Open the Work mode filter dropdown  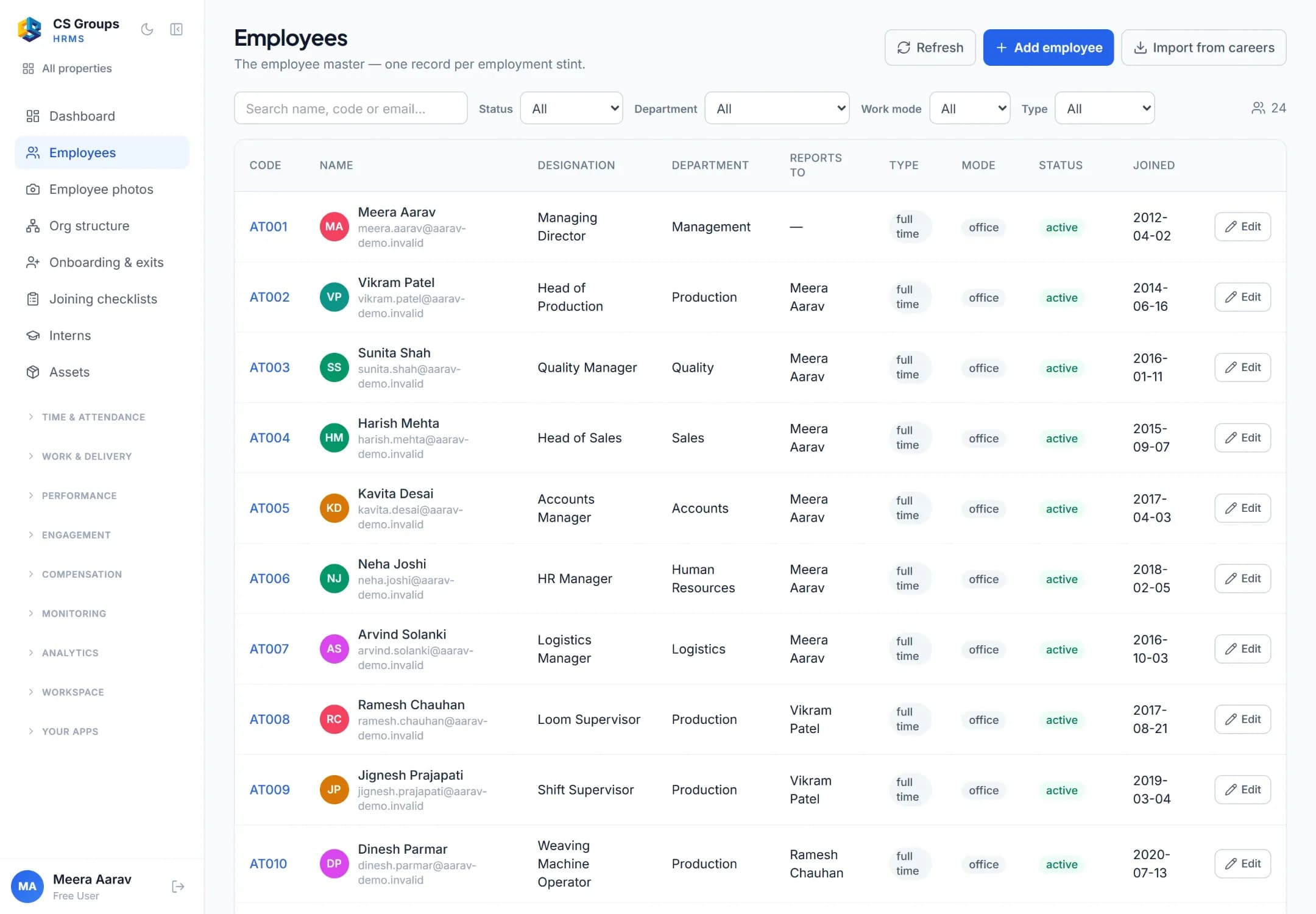970,108
